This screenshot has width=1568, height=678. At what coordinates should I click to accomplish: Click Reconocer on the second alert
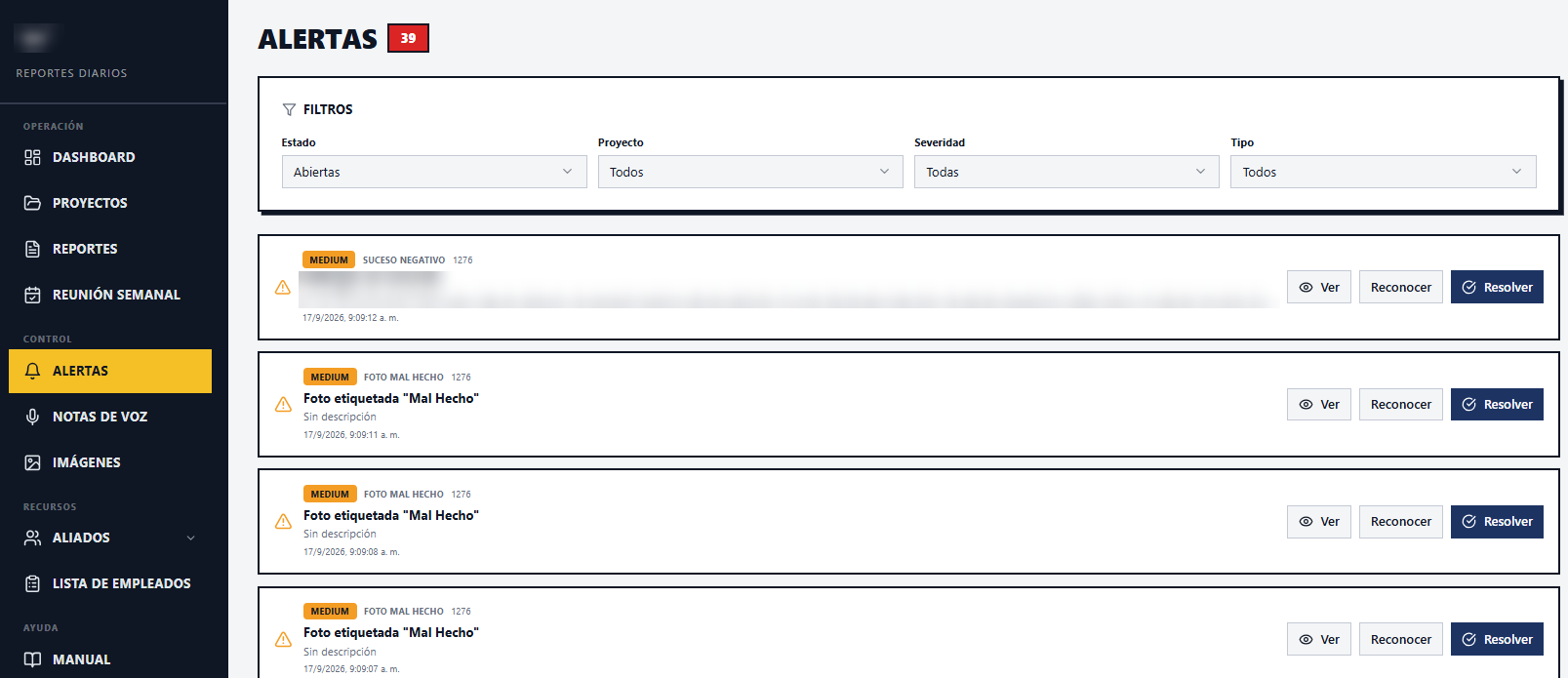[x=1400, y=404]
